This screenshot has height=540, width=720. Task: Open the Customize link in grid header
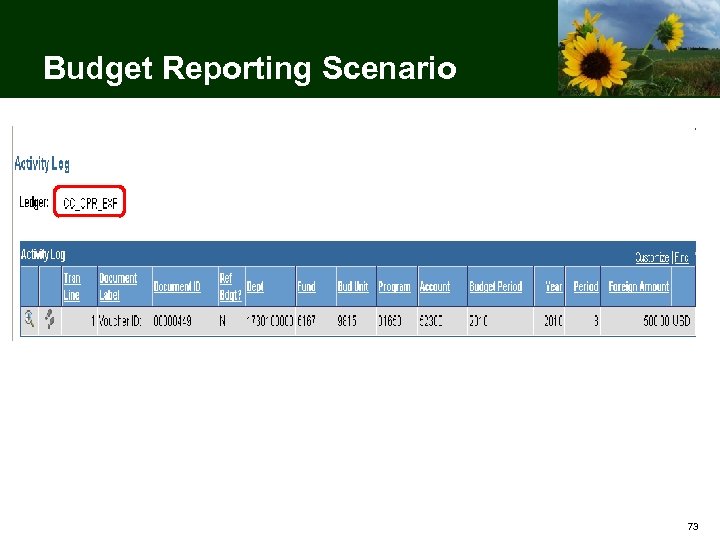pos(652,258)
